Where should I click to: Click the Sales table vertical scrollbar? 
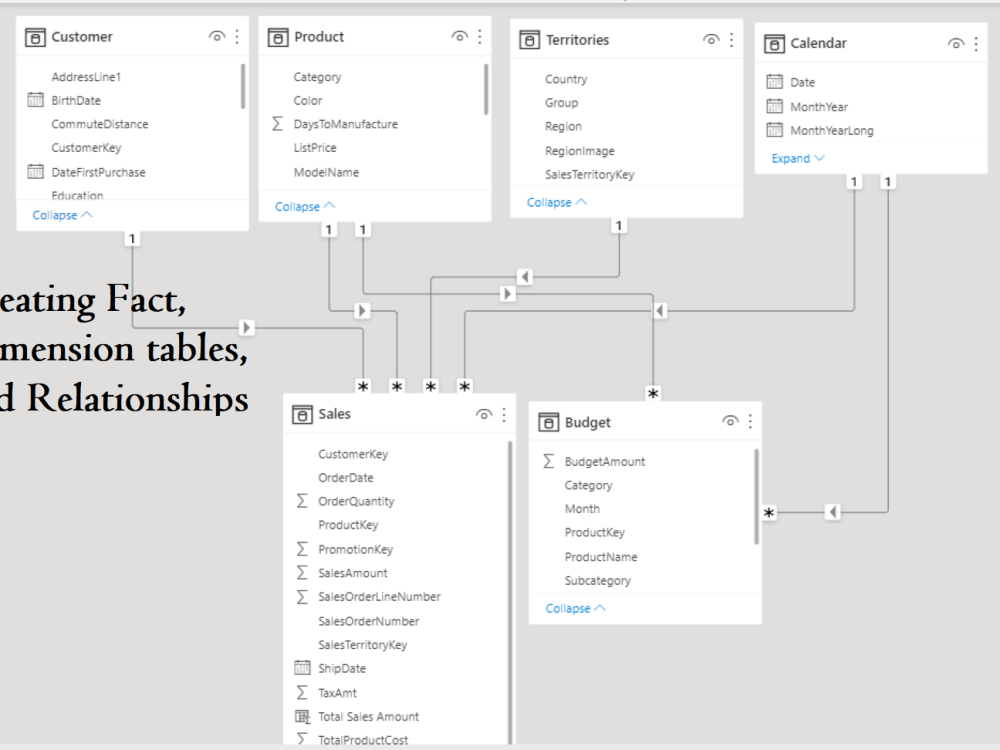pos(510,591)
